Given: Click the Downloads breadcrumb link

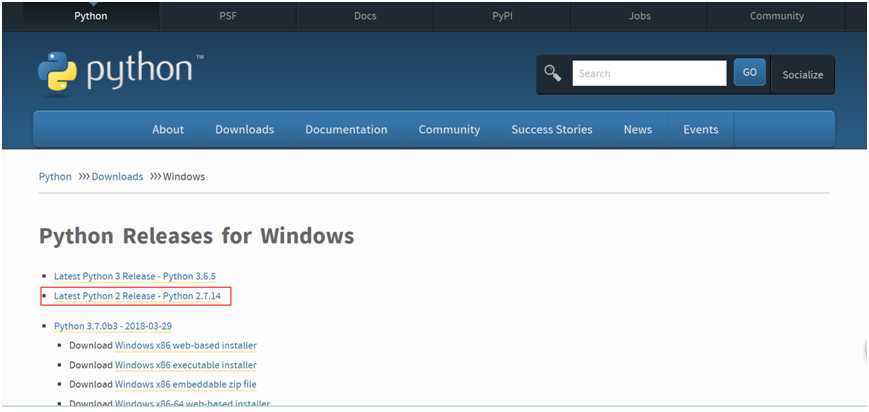Looking at the screenshot, I should [117, 177].
